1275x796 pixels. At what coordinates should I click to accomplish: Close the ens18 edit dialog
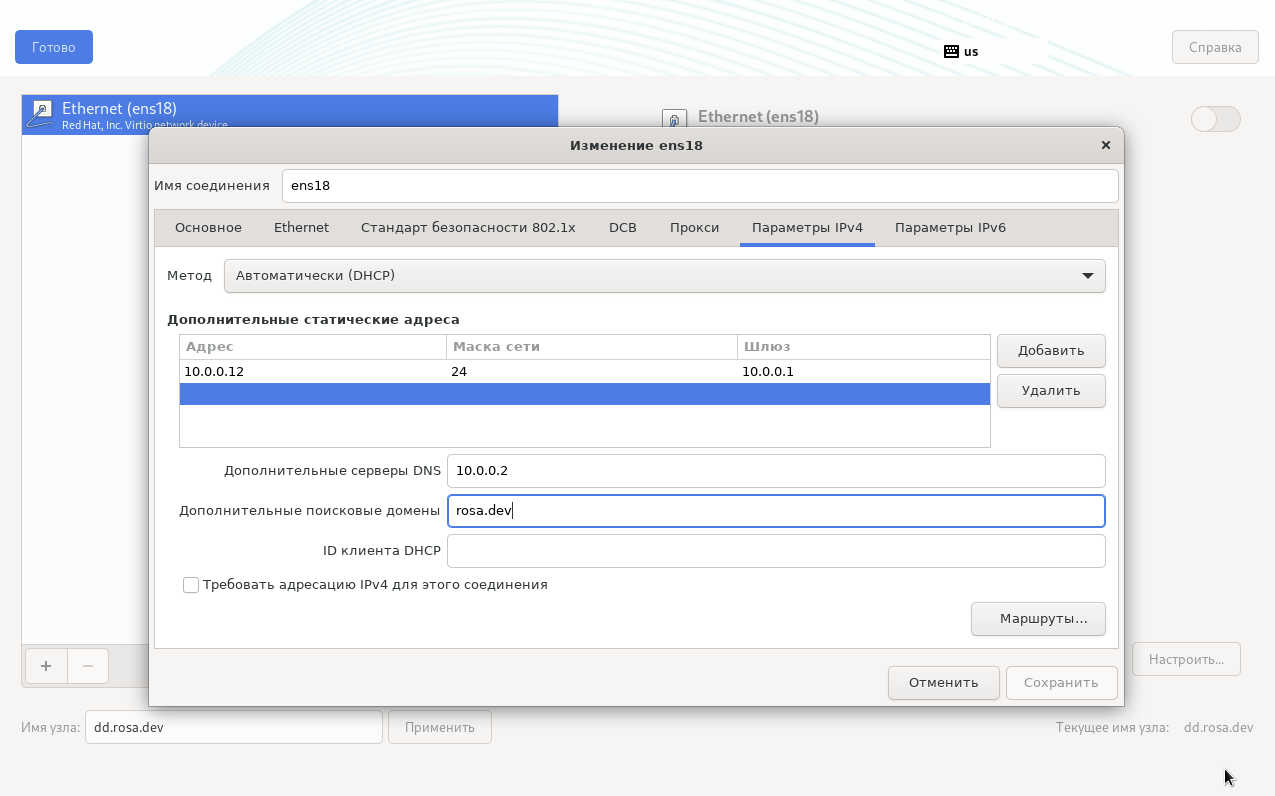(x=1105, y=145)
